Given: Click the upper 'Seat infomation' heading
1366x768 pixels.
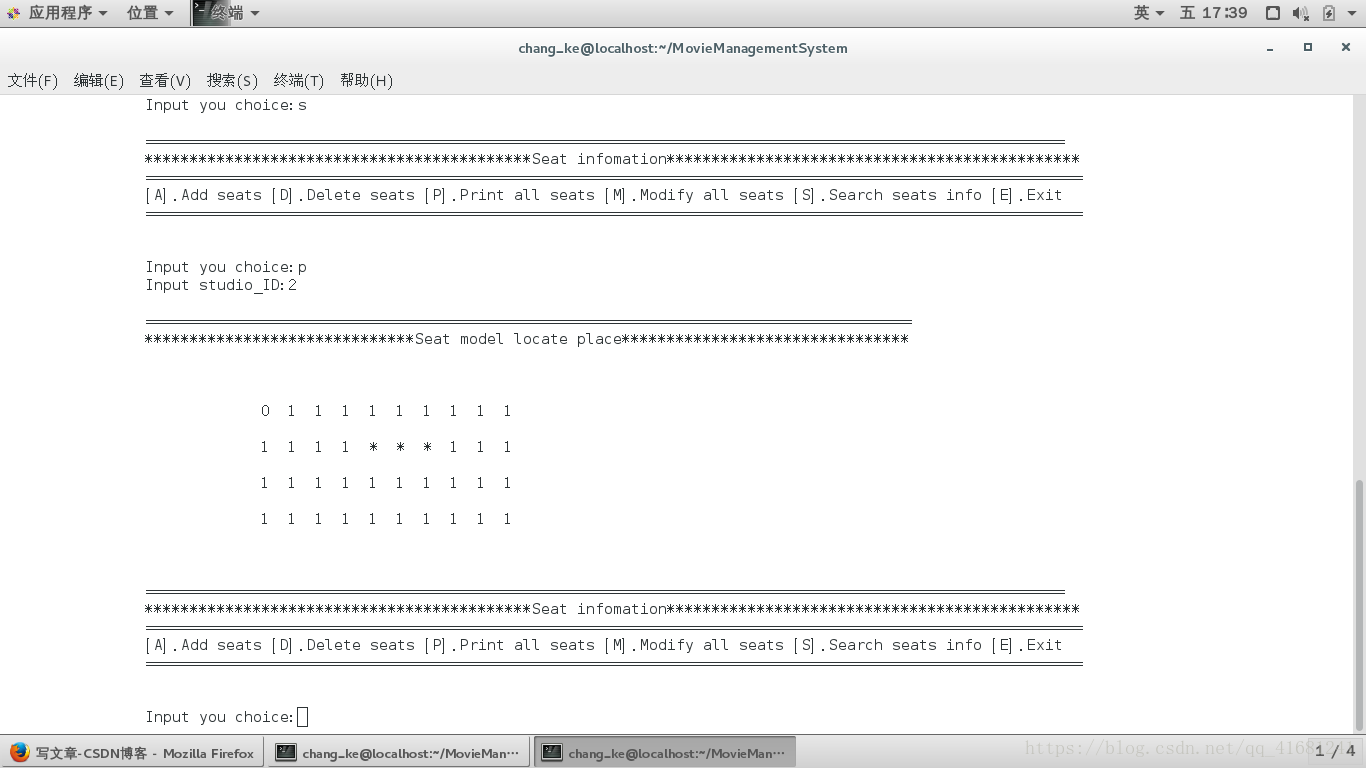Looking at the screenshot, I should click(599, 159).
